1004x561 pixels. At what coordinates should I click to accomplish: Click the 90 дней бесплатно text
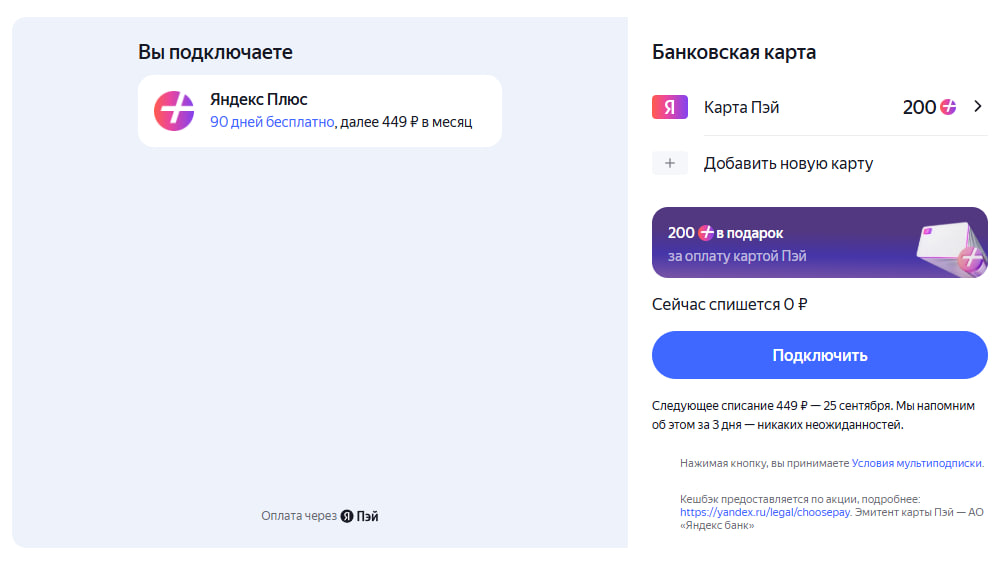pyautogui.click(x=272, y=122)
